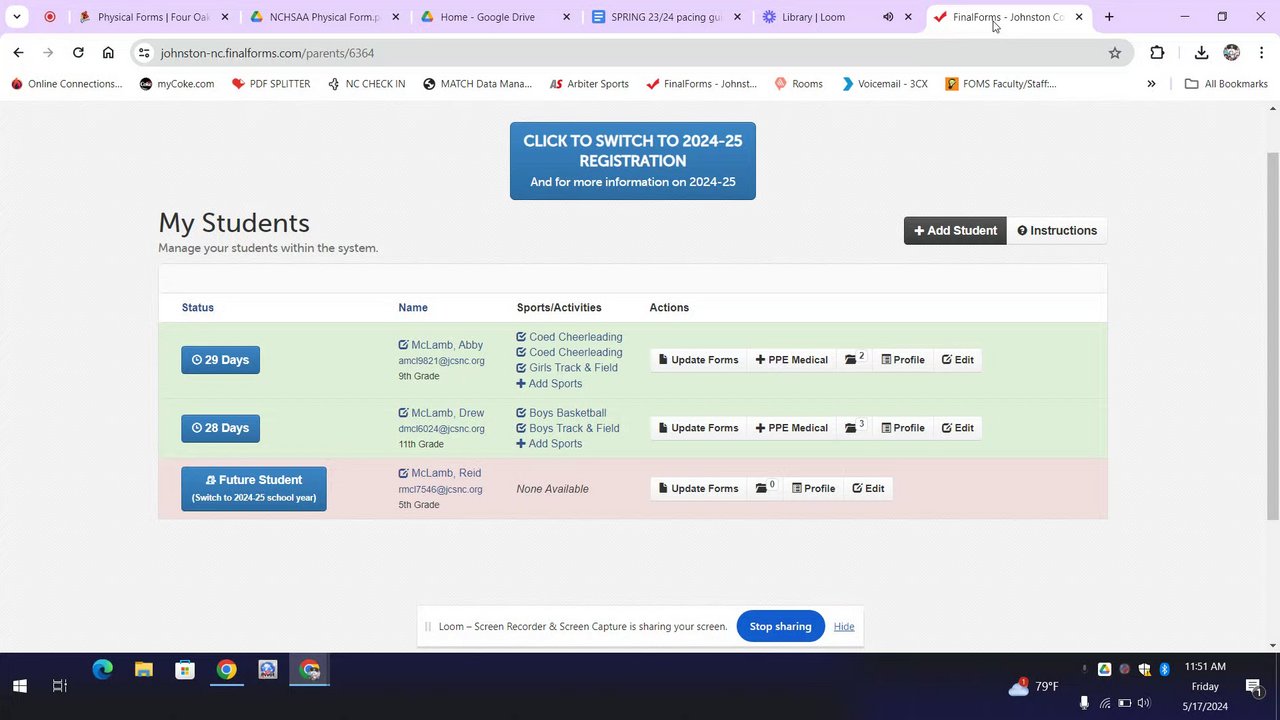
Task: Open Chrome three-dot menu
Action: pyautogui.click(x=1260, y=53)
